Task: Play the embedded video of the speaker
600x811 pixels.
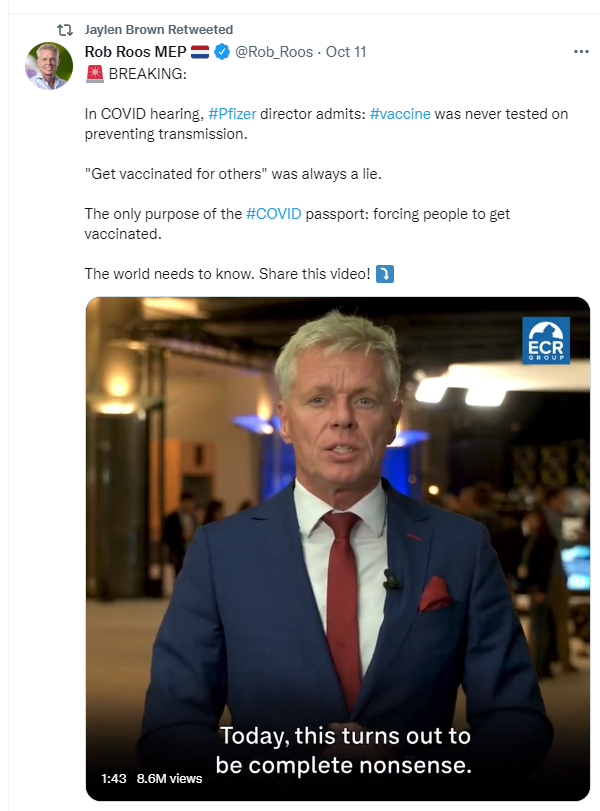Action: pyautogui.click(x=338, y=548)
